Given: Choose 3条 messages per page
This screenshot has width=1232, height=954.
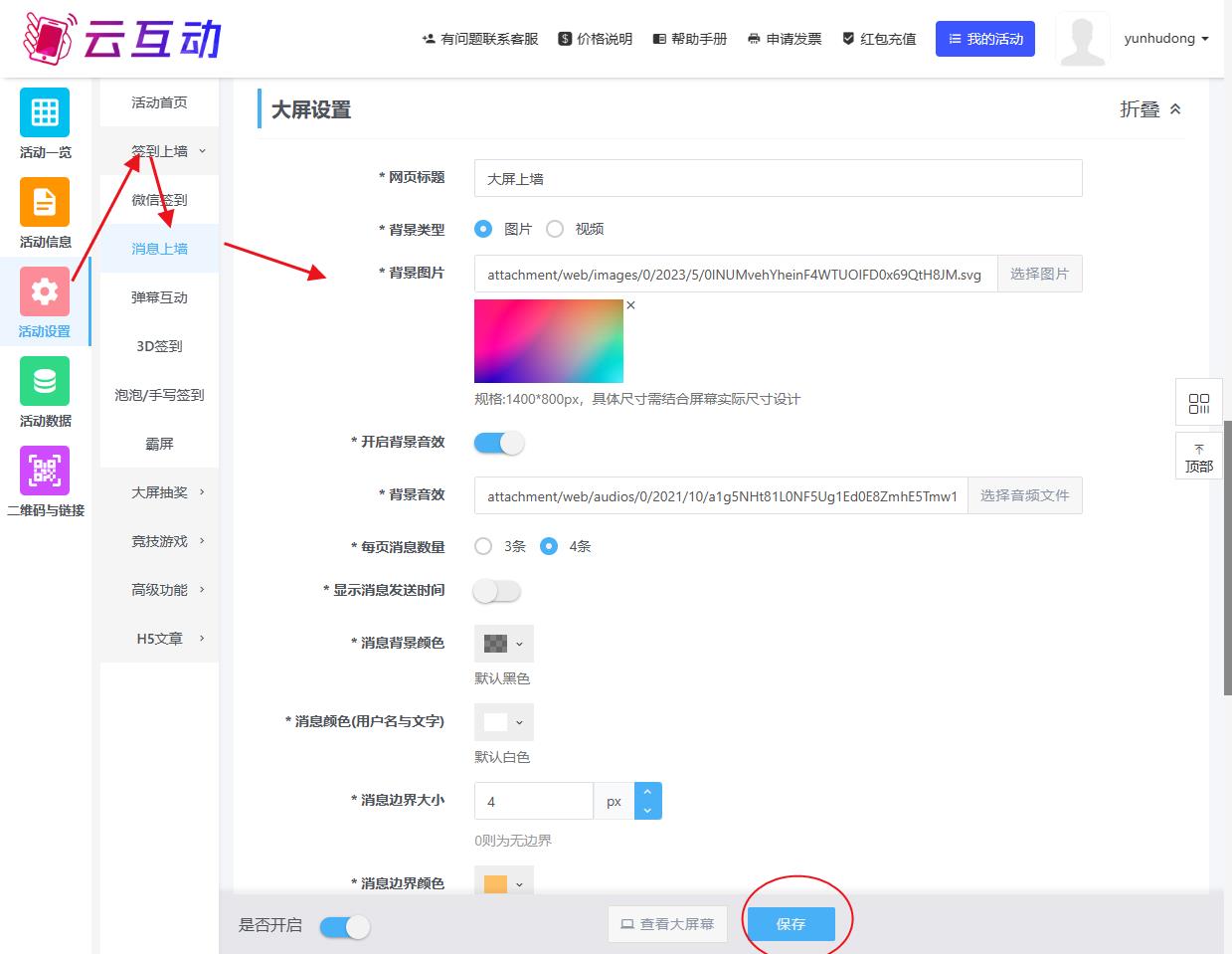Looking at the screenshot, I should click(x=483, y=546).
